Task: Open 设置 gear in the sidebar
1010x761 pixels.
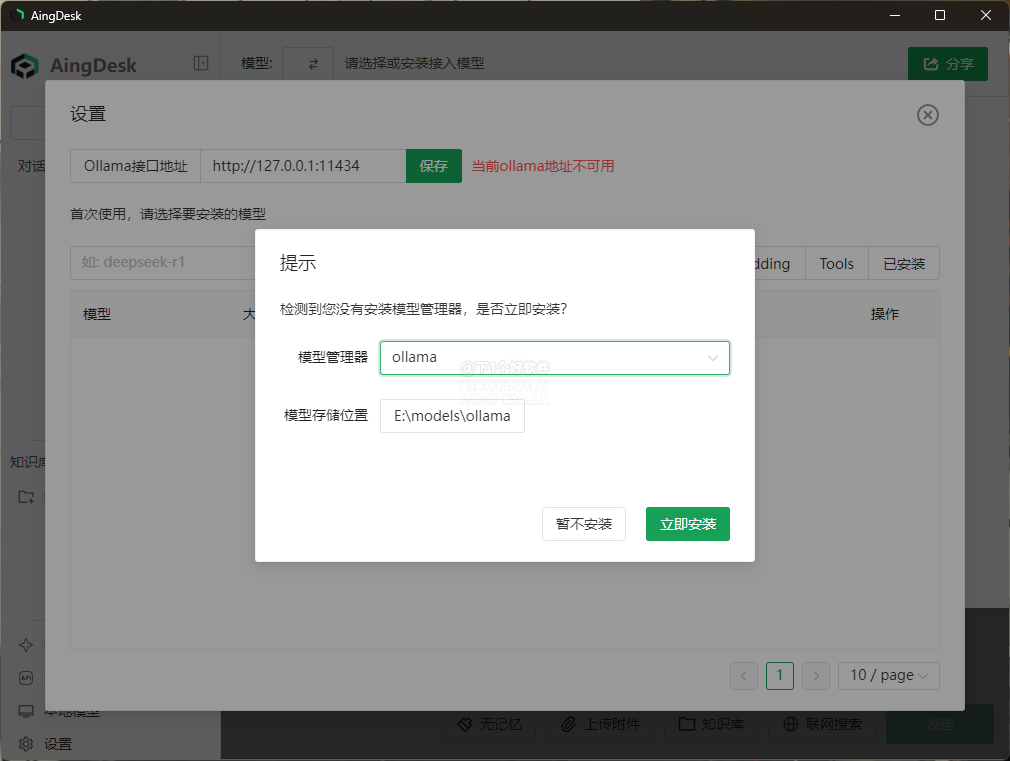Action: [x=27, y=744]
